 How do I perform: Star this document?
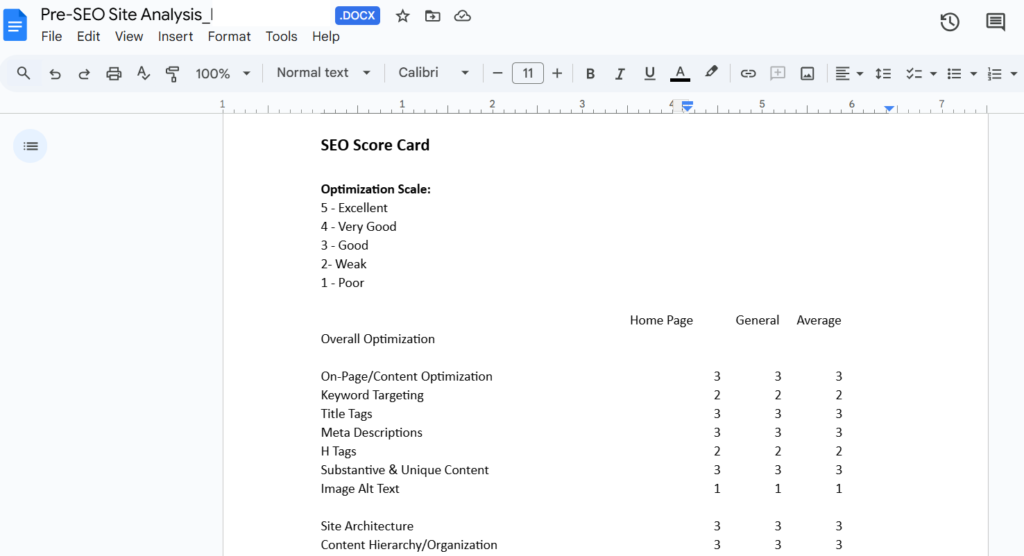point(403,16)
